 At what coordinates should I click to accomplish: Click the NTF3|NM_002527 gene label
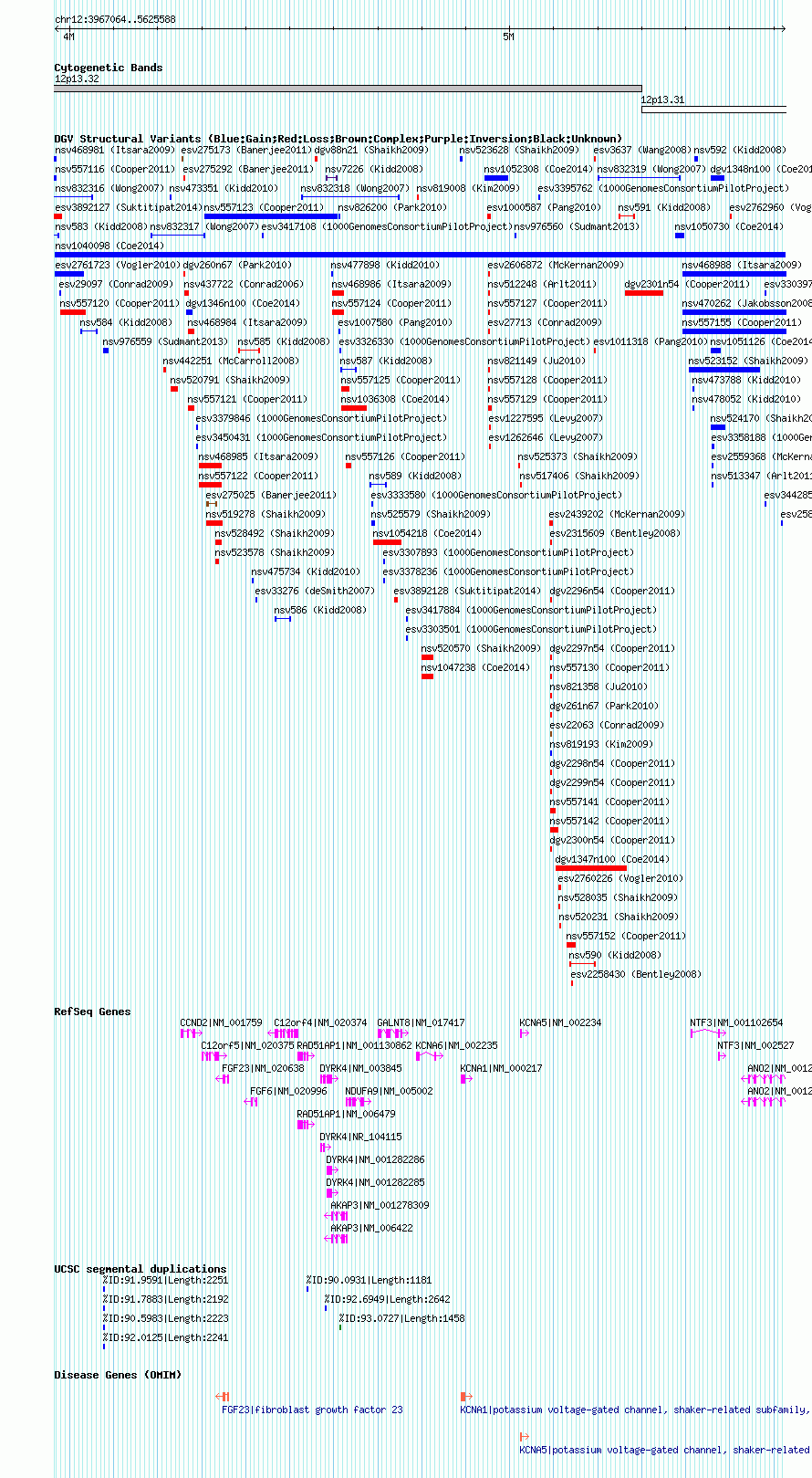(x=755, y=1045)
